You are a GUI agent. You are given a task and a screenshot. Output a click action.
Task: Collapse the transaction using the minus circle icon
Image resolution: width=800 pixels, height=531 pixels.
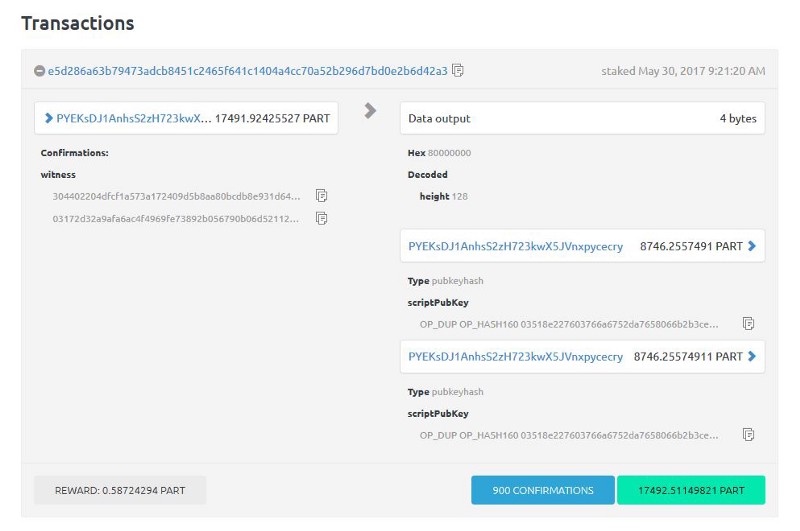click(x=40, y=71)
